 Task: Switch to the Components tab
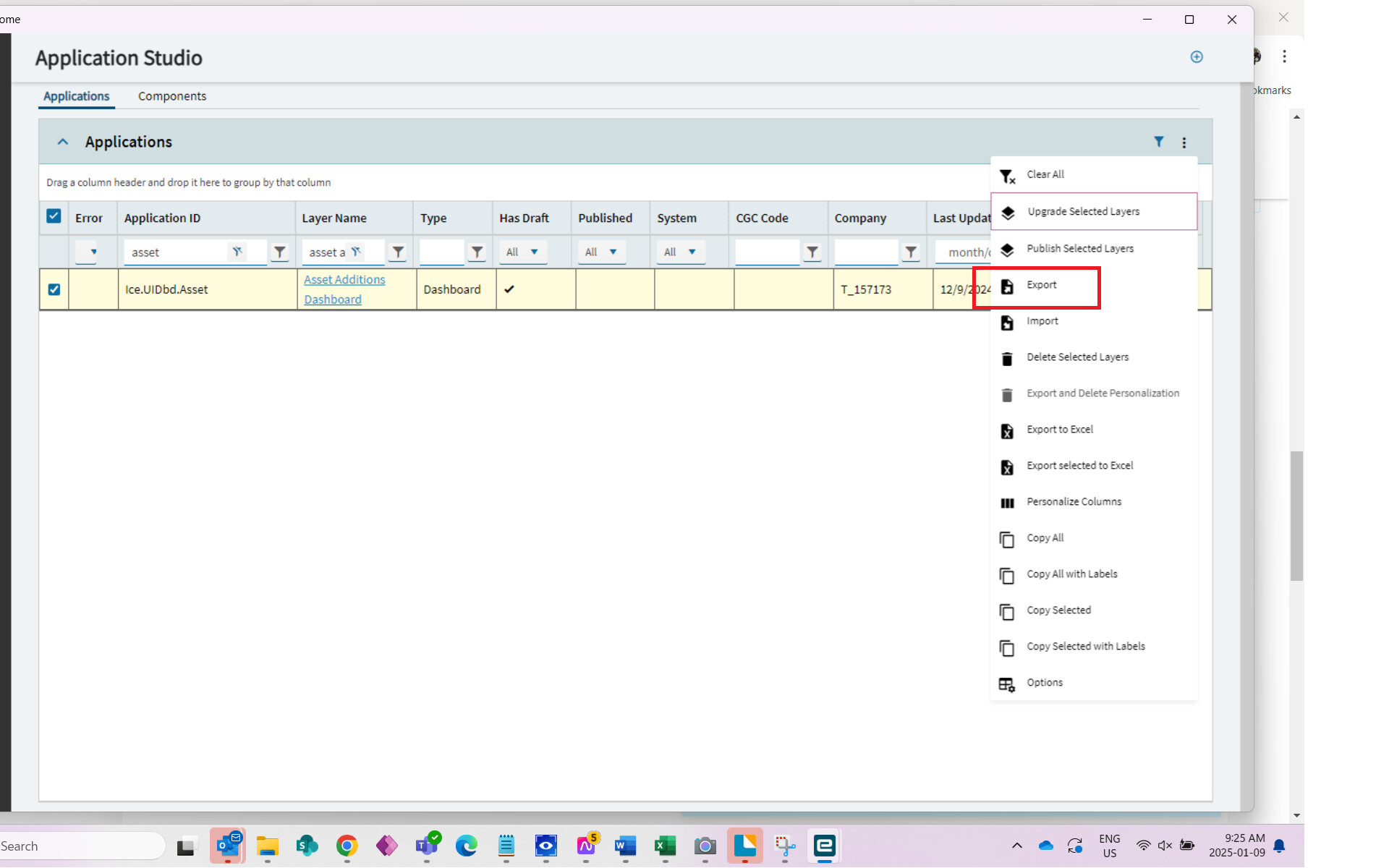coord(171,96)
